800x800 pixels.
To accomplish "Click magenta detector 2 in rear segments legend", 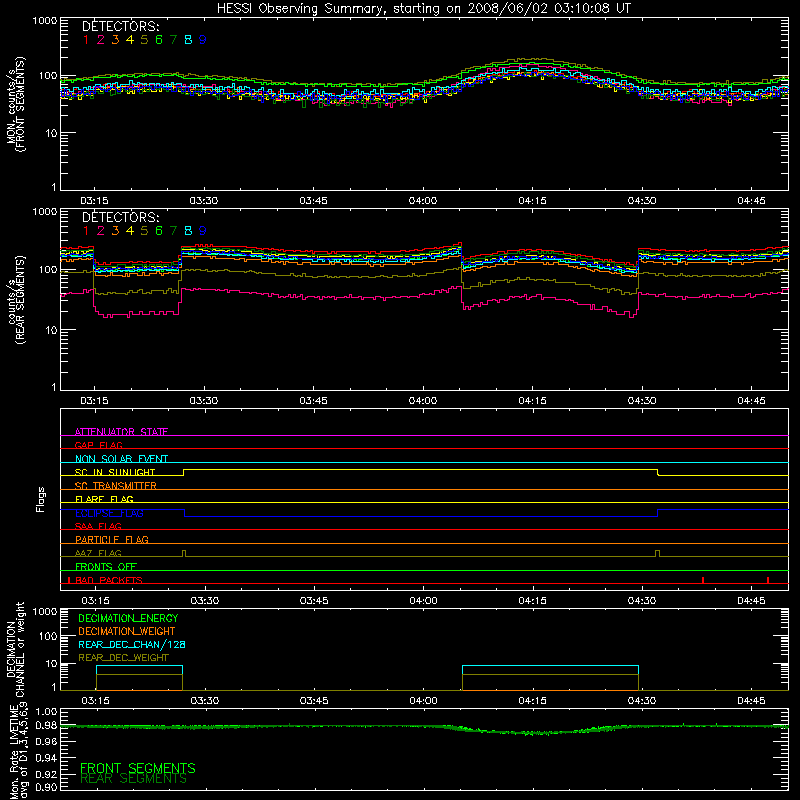I will 101,231.
